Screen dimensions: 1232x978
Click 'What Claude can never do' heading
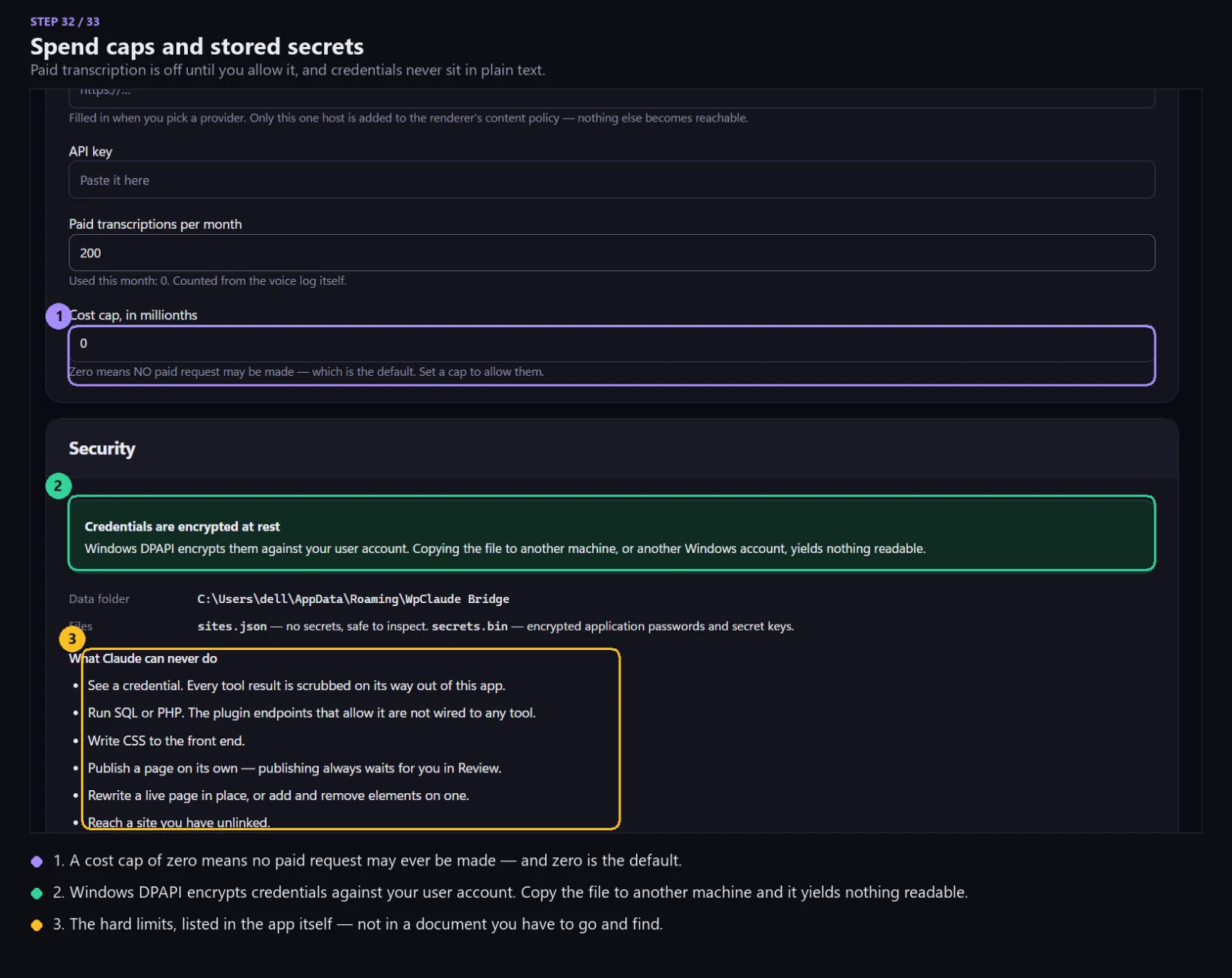(x=143, y=658)
